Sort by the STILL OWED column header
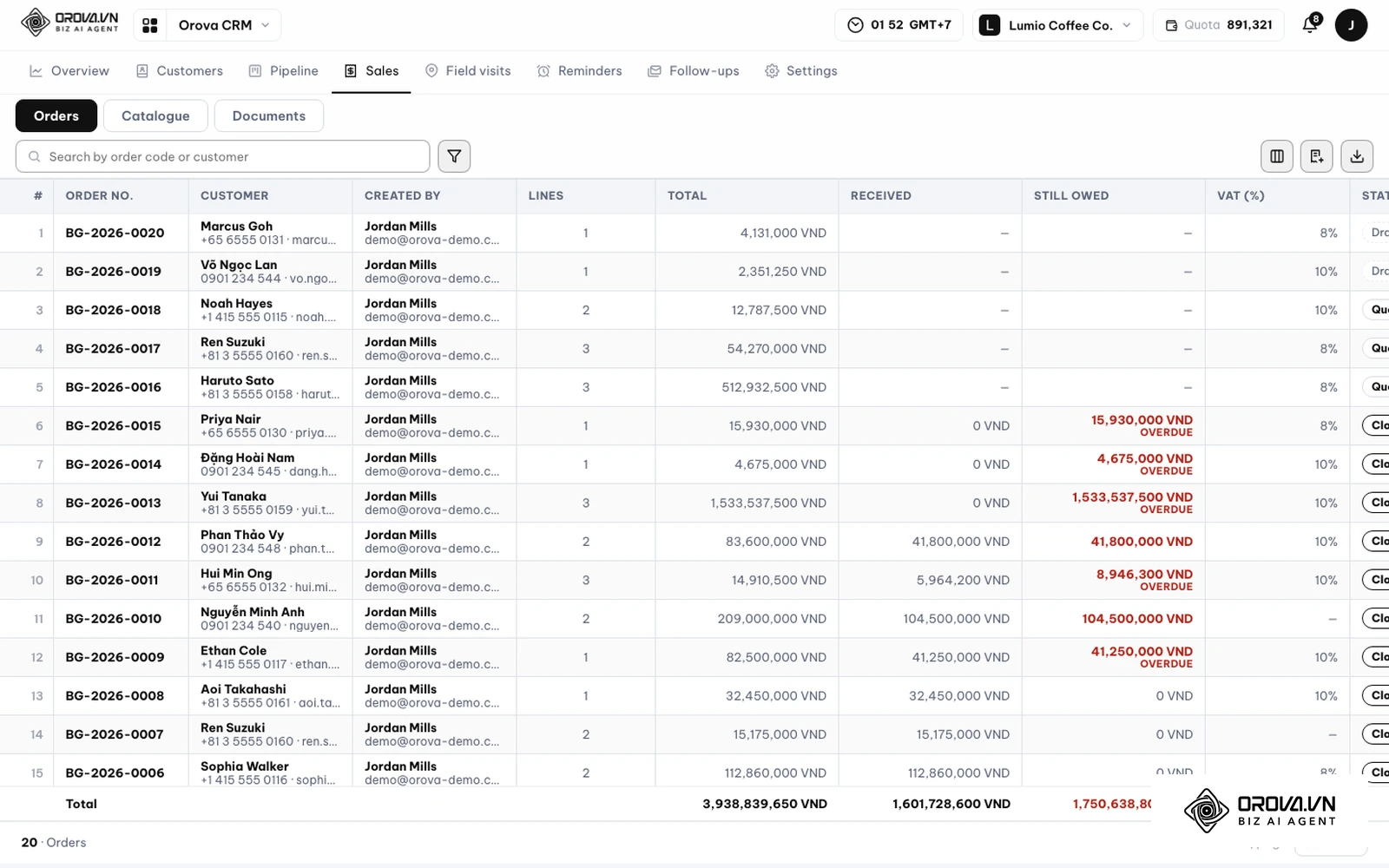This screenshot has width=1389, height=868. (1071, 196)
